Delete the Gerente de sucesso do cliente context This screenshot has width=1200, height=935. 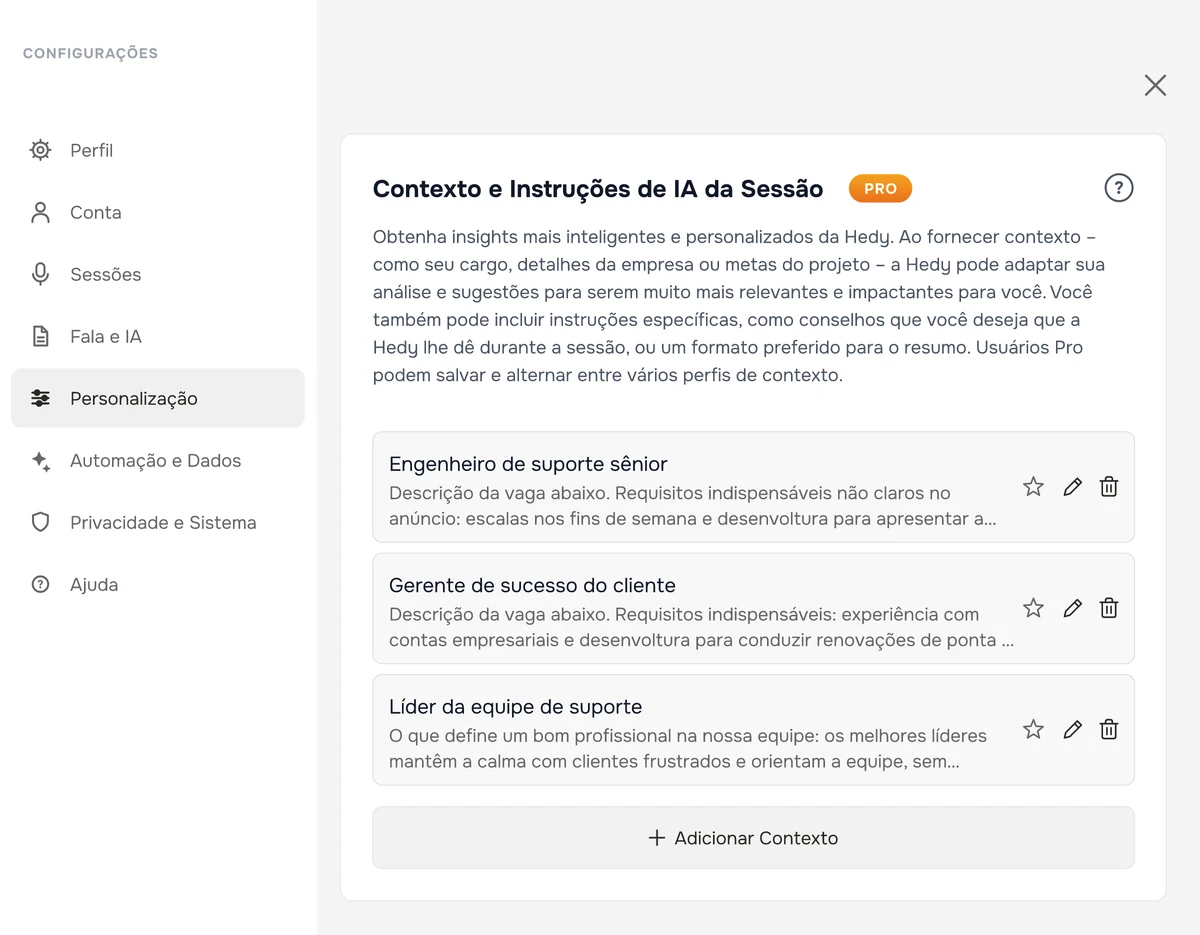pos(1109,608)
